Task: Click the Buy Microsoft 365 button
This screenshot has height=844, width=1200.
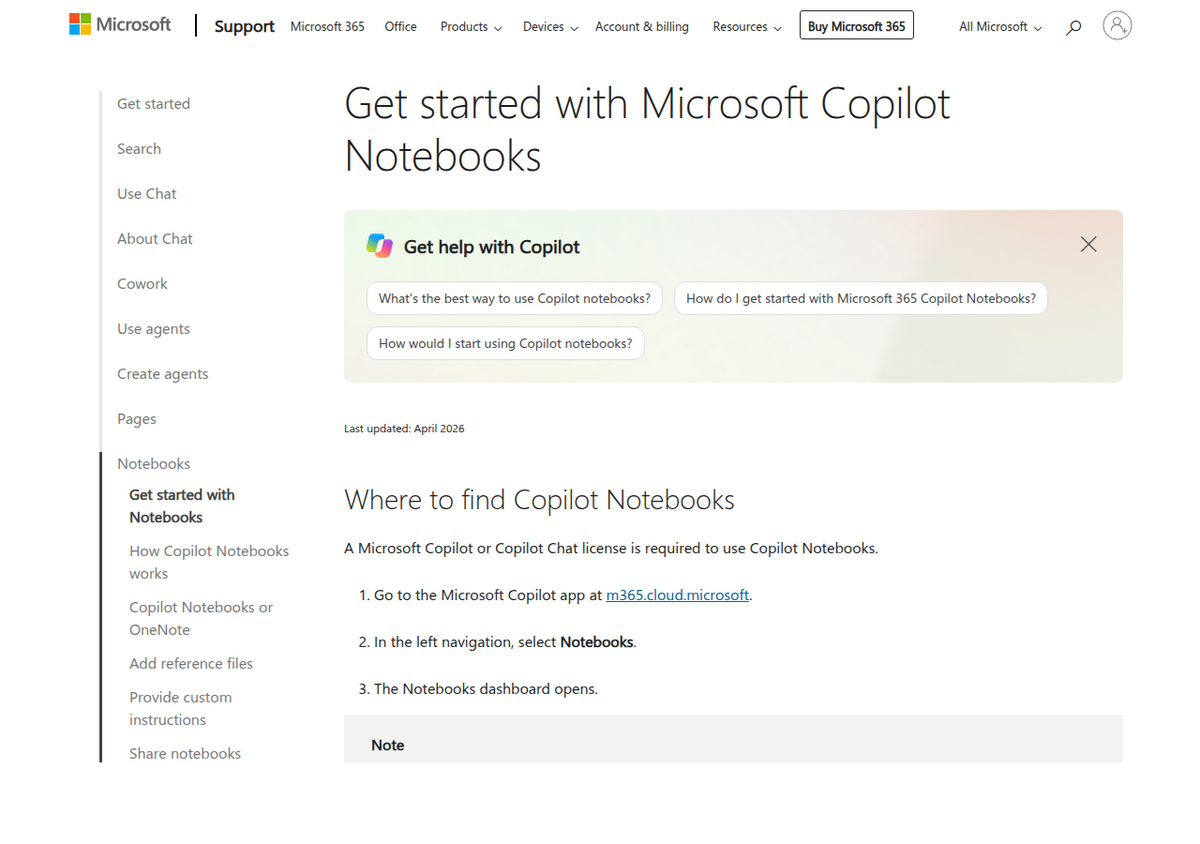Action: [x=856, y=26]
